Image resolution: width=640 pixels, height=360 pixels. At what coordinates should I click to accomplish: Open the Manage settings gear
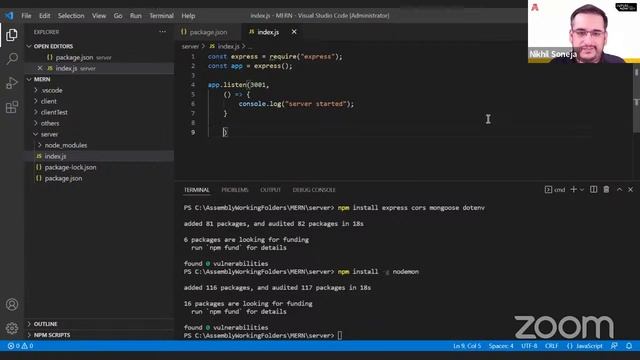click(12, 328)
